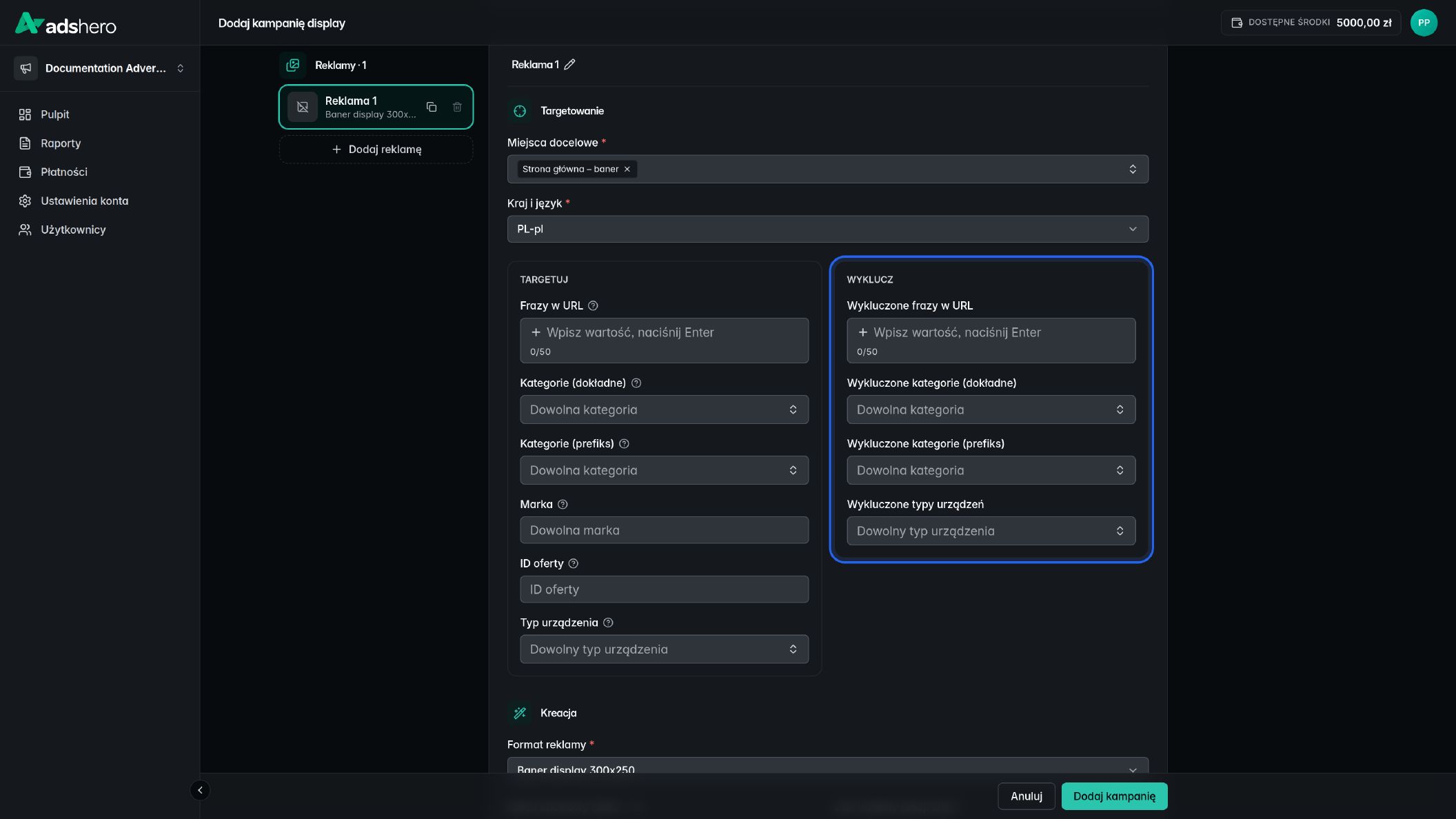Collapse the sidebar with the chevron button
This screenshot has height=819, width=1456.
click(200, 790)
